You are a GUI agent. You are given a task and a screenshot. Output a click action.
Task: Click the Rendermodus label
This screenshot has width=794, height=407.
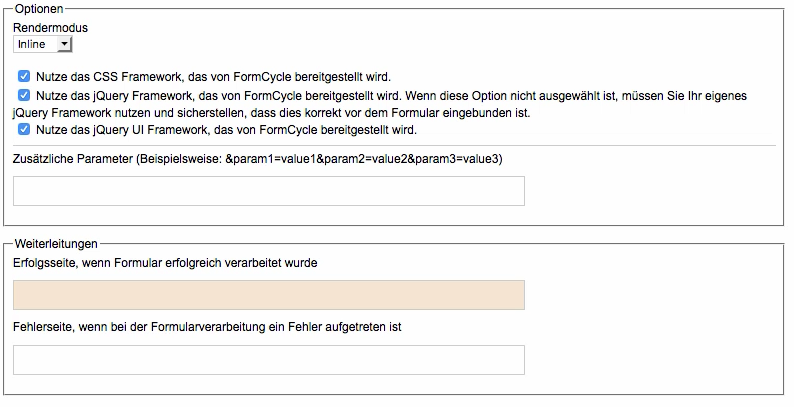pyautogui.click(x=50, y=28)
